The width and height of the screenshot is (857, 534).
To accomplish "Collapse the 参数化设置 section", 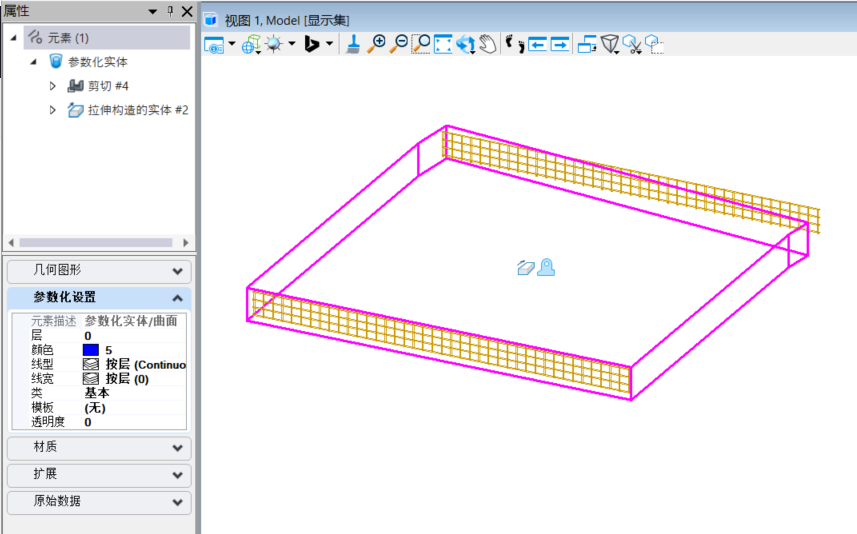I will point(178,298).
